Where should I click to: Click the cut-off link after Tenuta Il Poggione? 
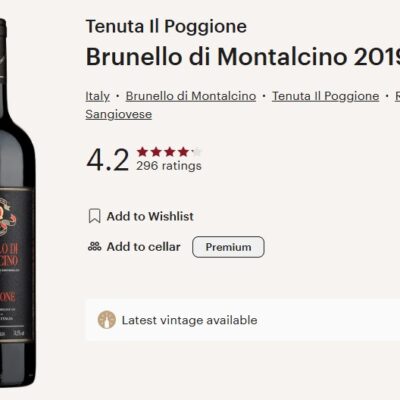point(397,96)
